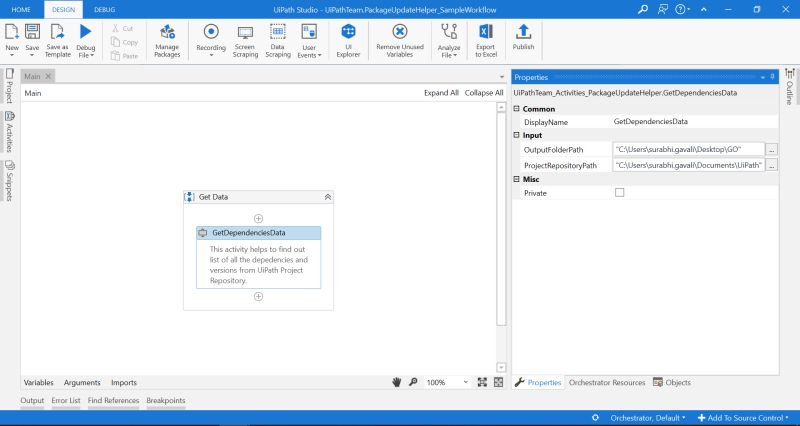Click Collapse All link
800x426 pixels.
(x=484, y=93)
